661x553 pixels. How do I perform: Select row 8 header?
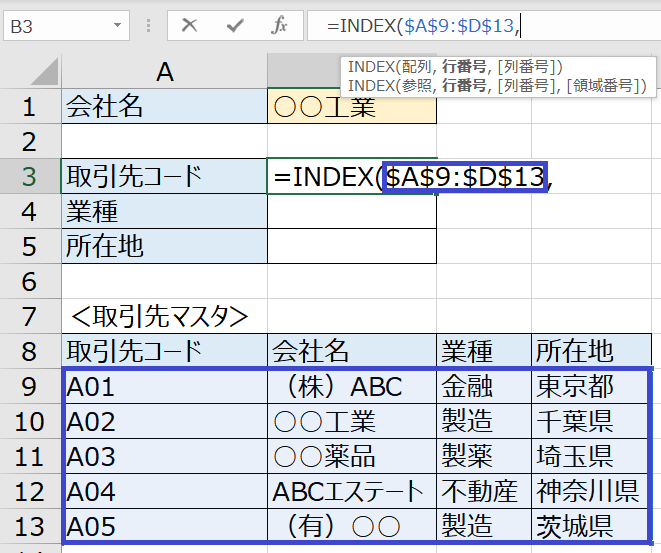30,351
